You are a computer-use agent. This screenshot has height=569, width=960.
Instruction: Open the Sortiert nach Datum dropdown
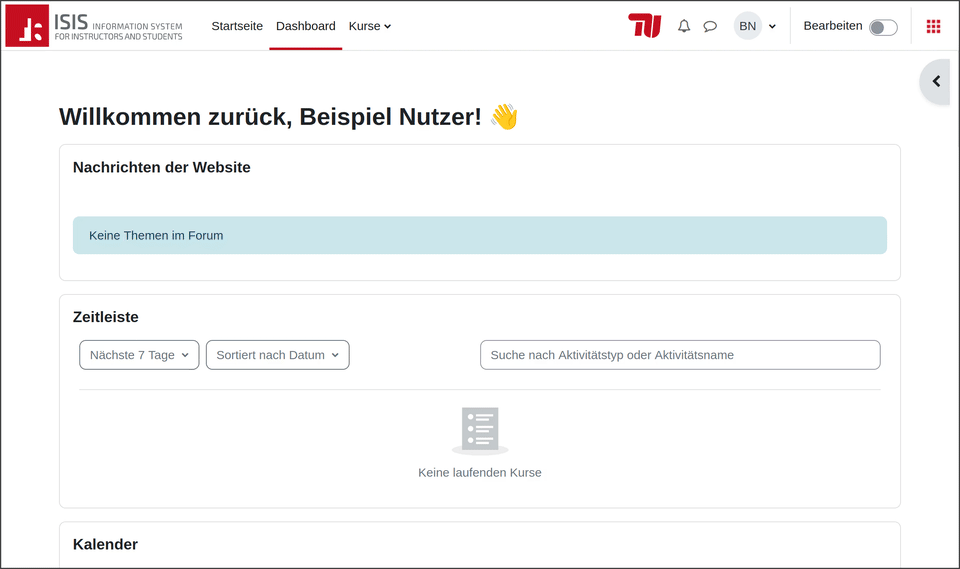[x=277, y=355]
